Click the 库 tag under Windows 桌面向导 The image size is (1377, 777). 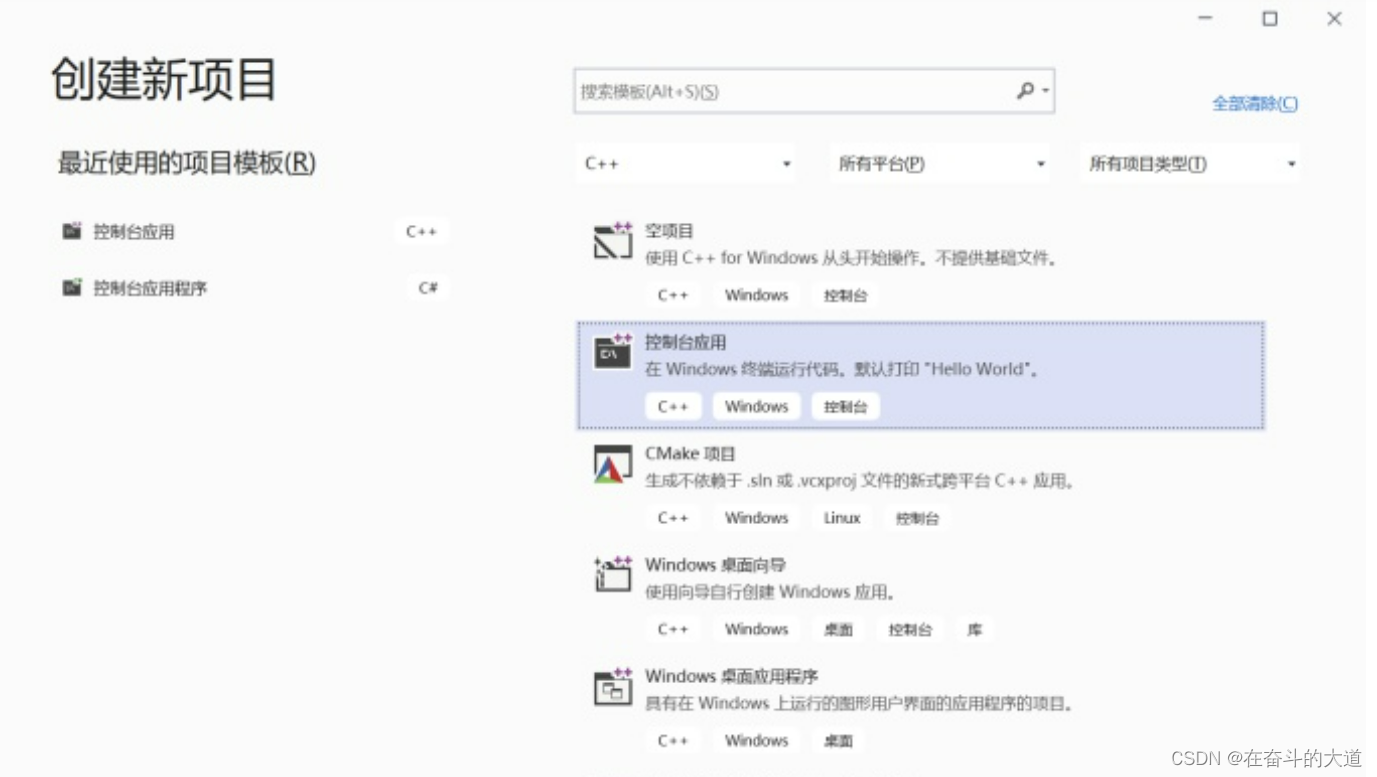[x=974, y=629]
